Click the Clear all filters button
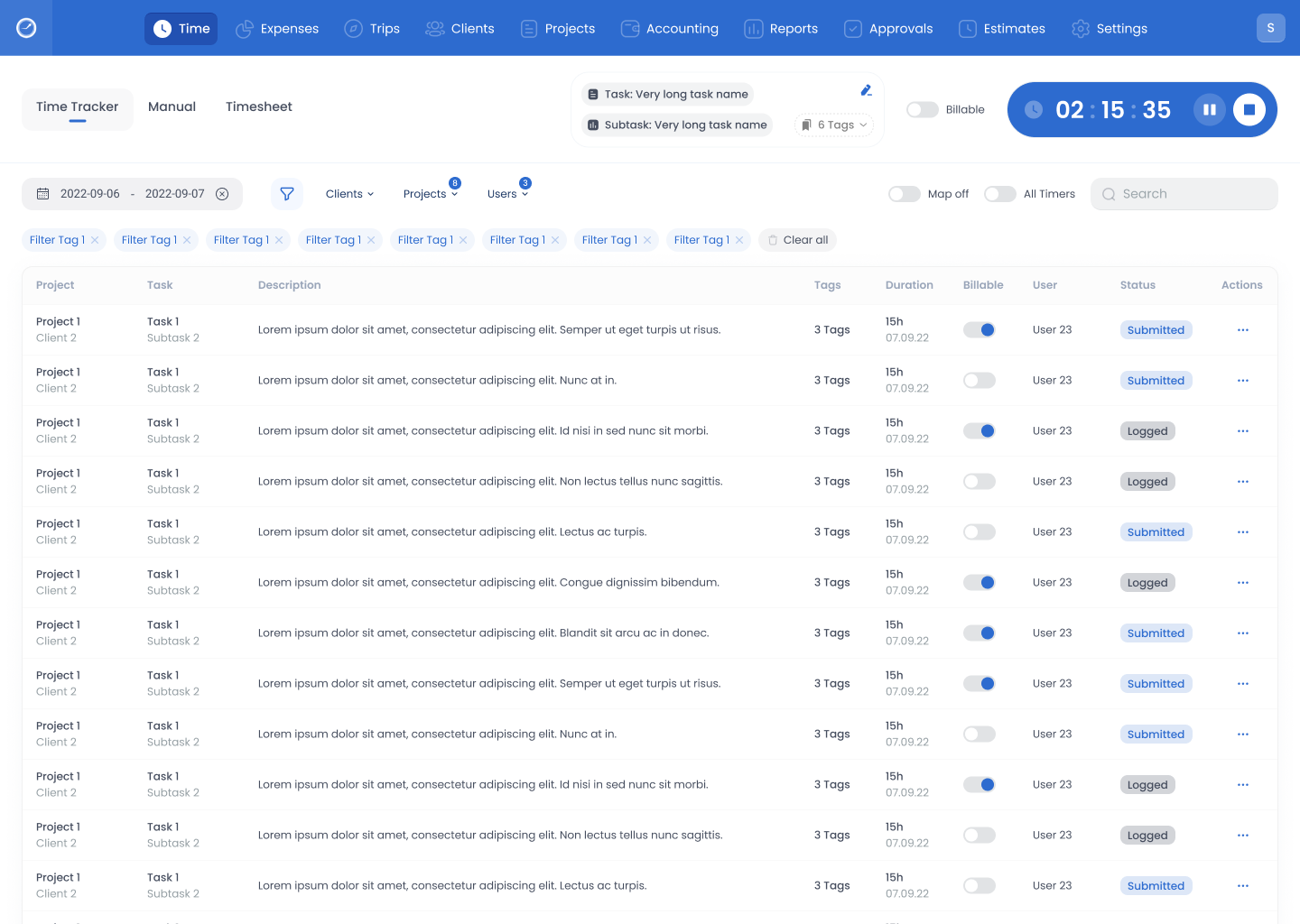The width and height of the screenshot is (1300, 924). [x=797, y=240]
